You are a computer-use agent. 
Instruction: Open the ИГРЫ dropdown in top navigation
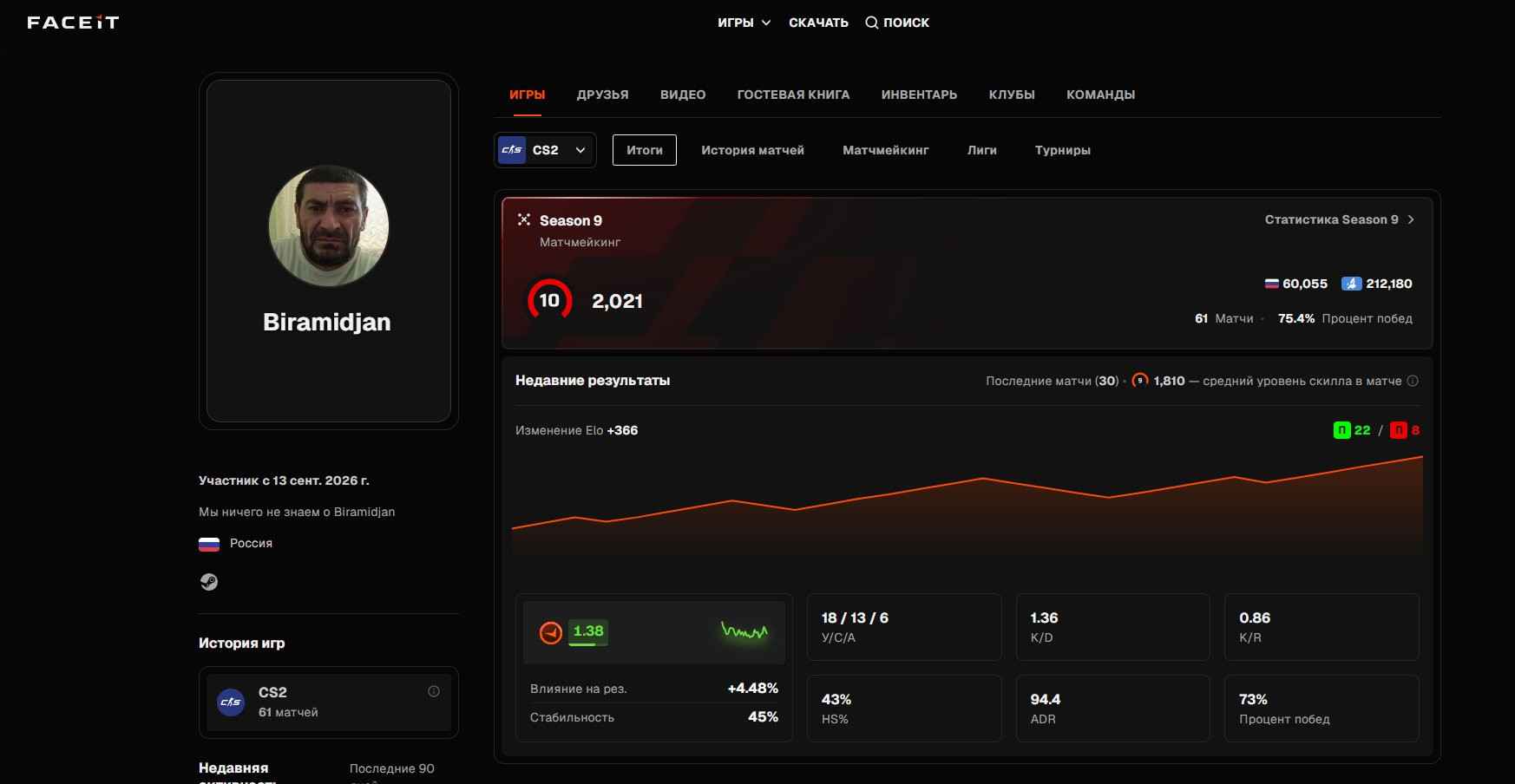point(744,23)
